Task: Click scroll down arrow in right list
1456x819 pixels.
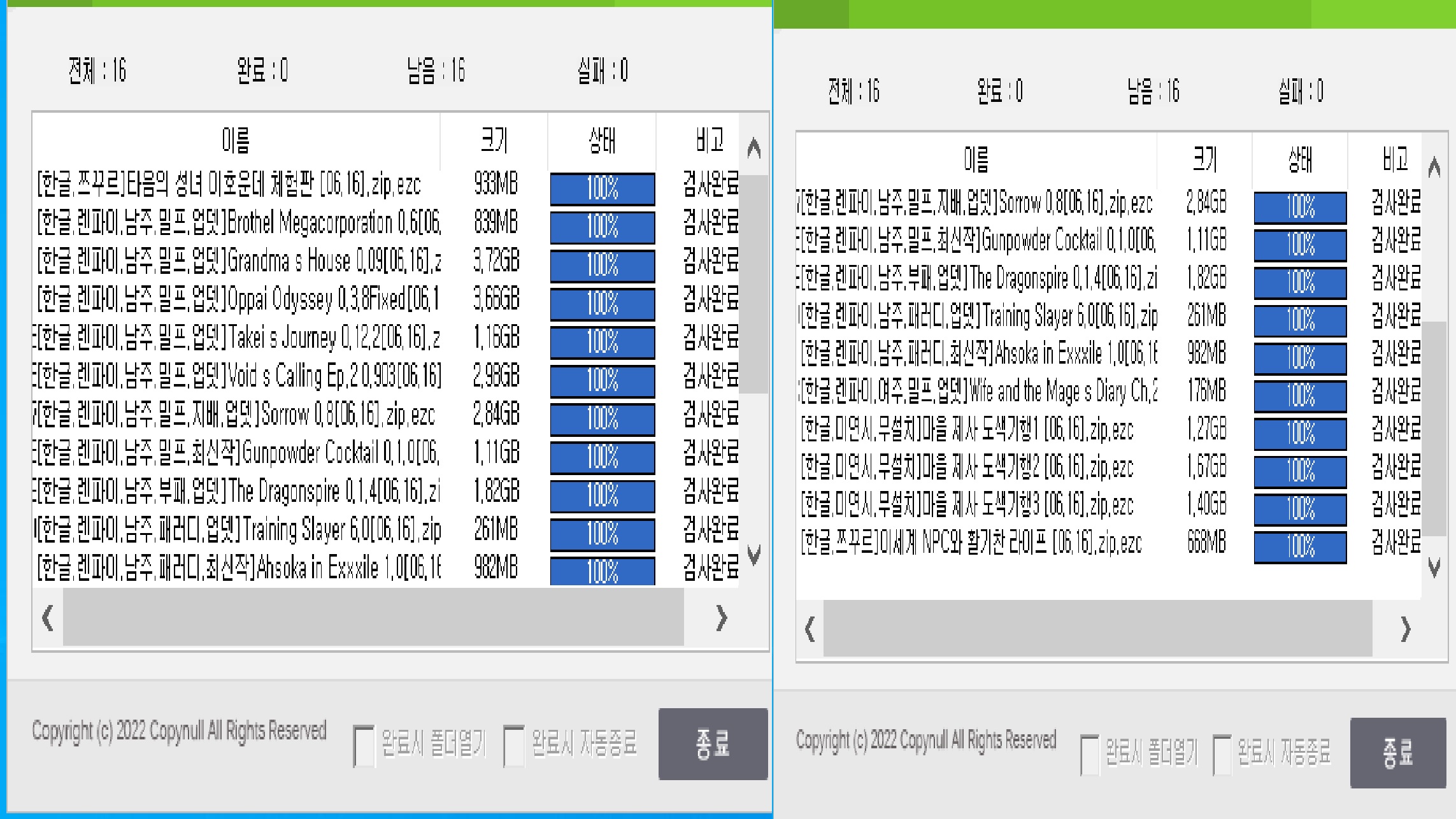Action: tap(1434, 566)
